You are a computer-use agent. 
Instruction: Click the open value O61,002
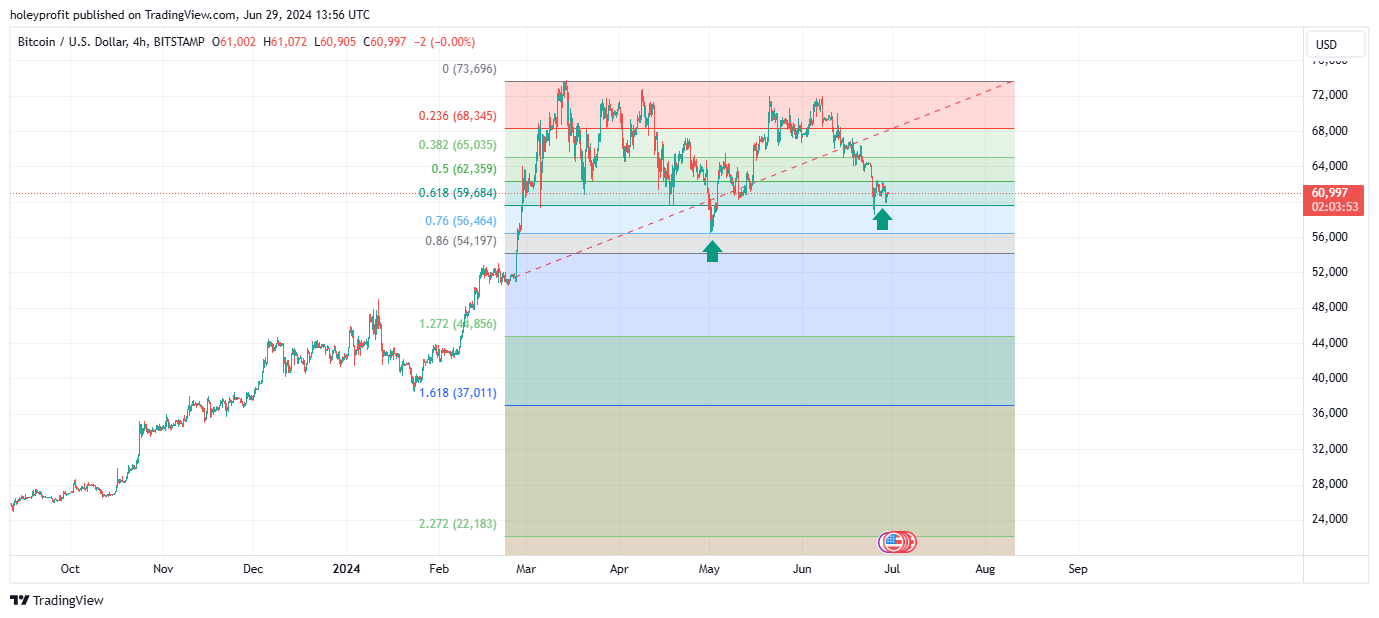coord(232,42)
